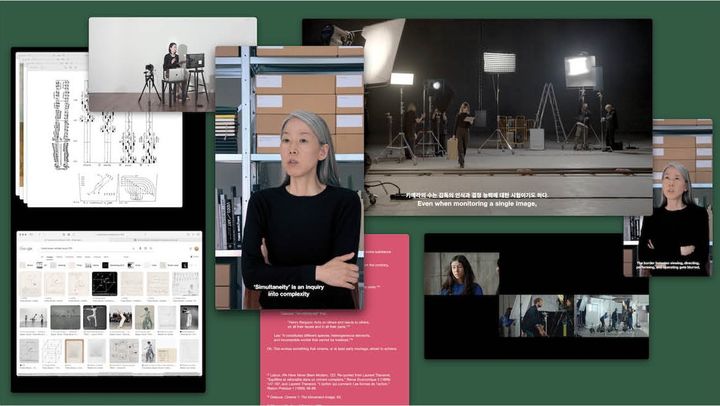Click the Google logo in the browser
This screenshot has width=720, height=406.
tap(26, 248)
